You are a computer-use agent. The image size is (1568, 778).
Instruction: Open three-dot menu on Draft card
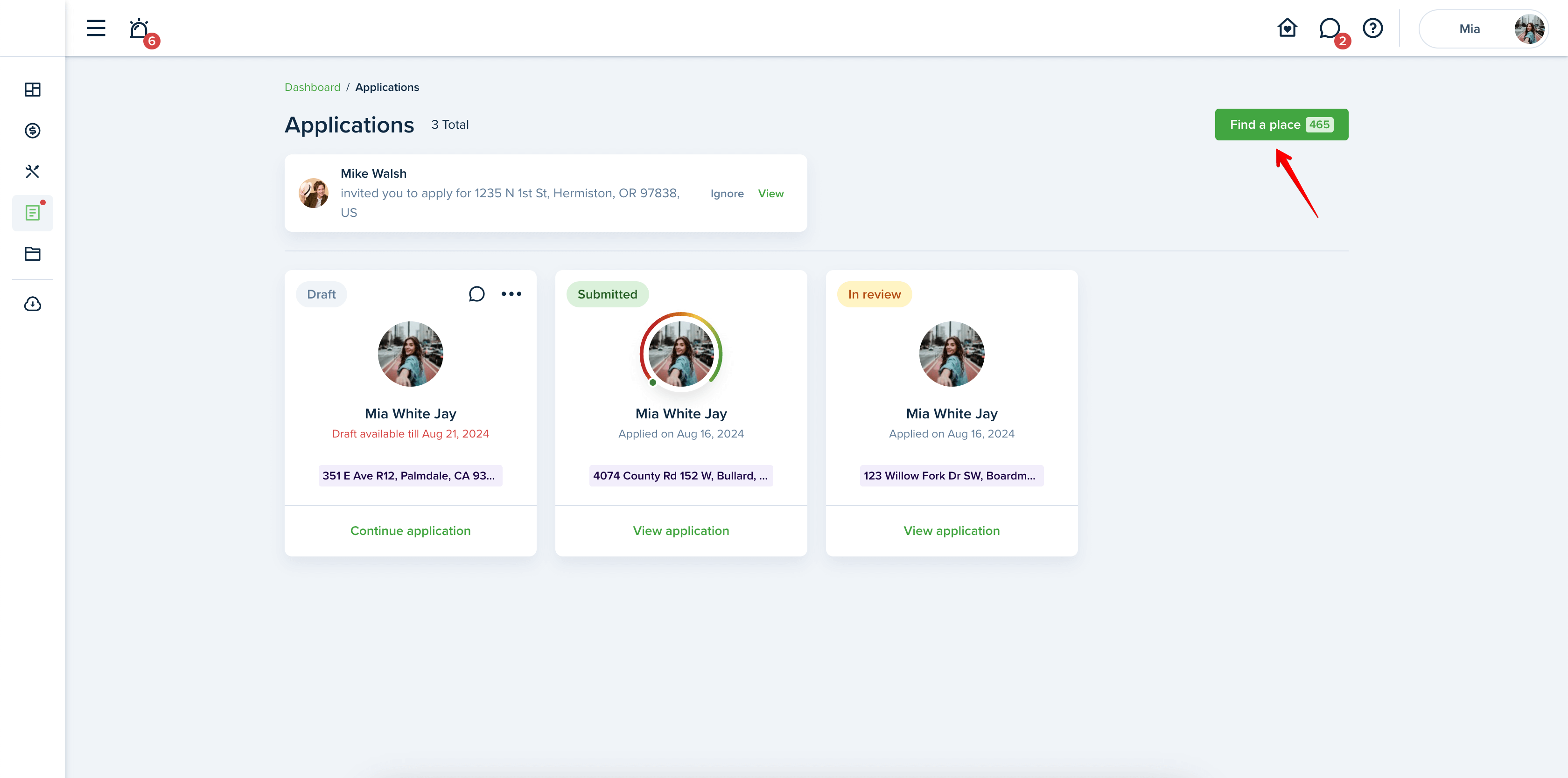point(511,294)
